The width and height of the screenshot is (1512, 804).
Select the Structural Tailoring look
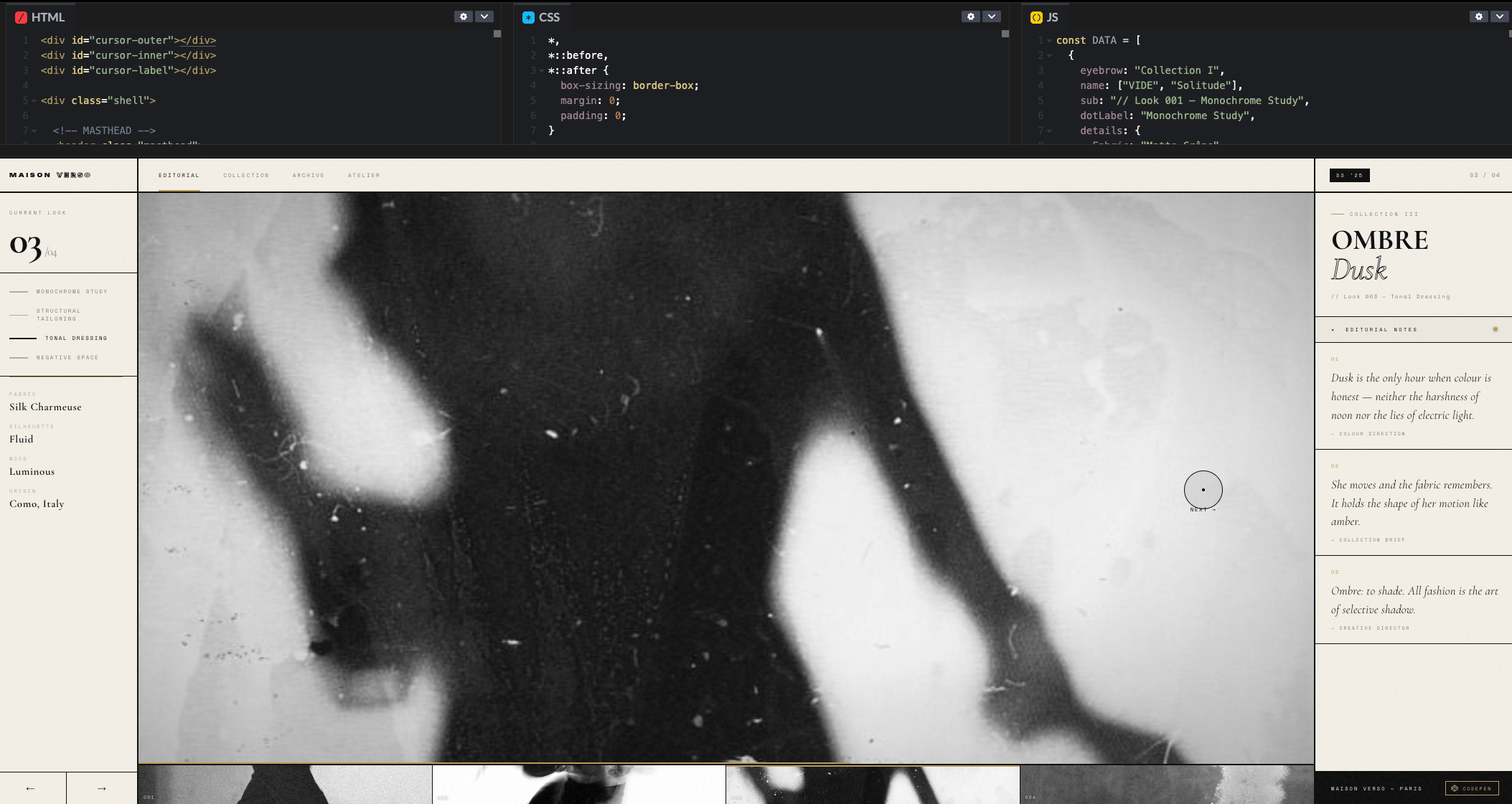pyautogui.click(x=58, y=315)
